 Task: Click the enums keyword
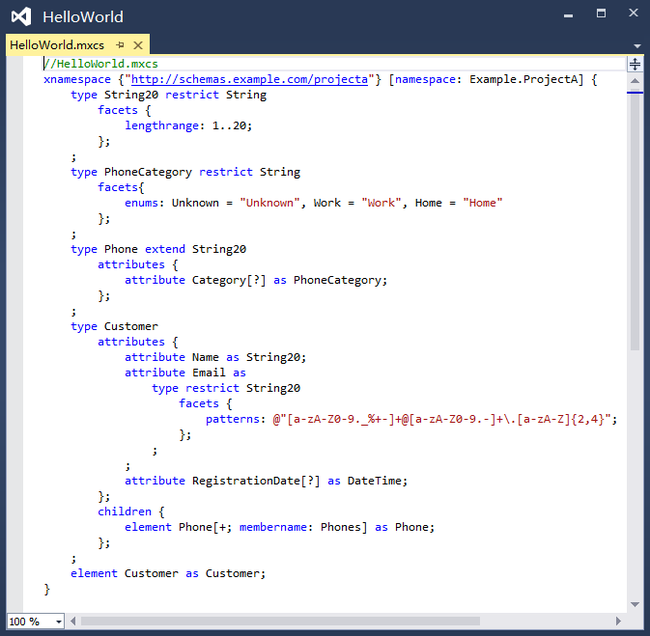pos(141,203)
